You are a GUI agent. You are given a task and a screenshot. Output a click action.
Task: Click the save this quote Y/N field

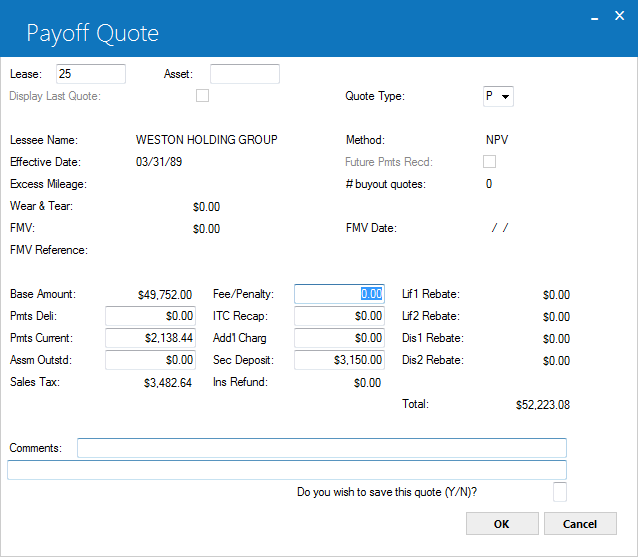coord(560,492)
